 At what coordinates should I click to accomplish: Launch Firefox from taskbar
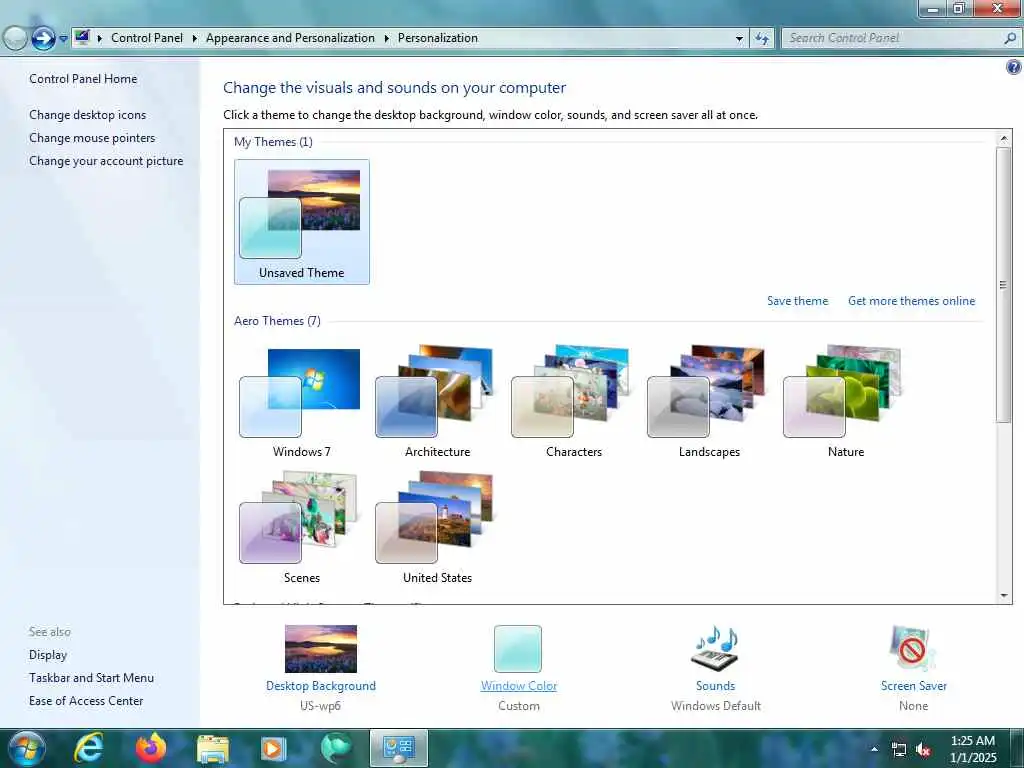[x=151, y=748]
